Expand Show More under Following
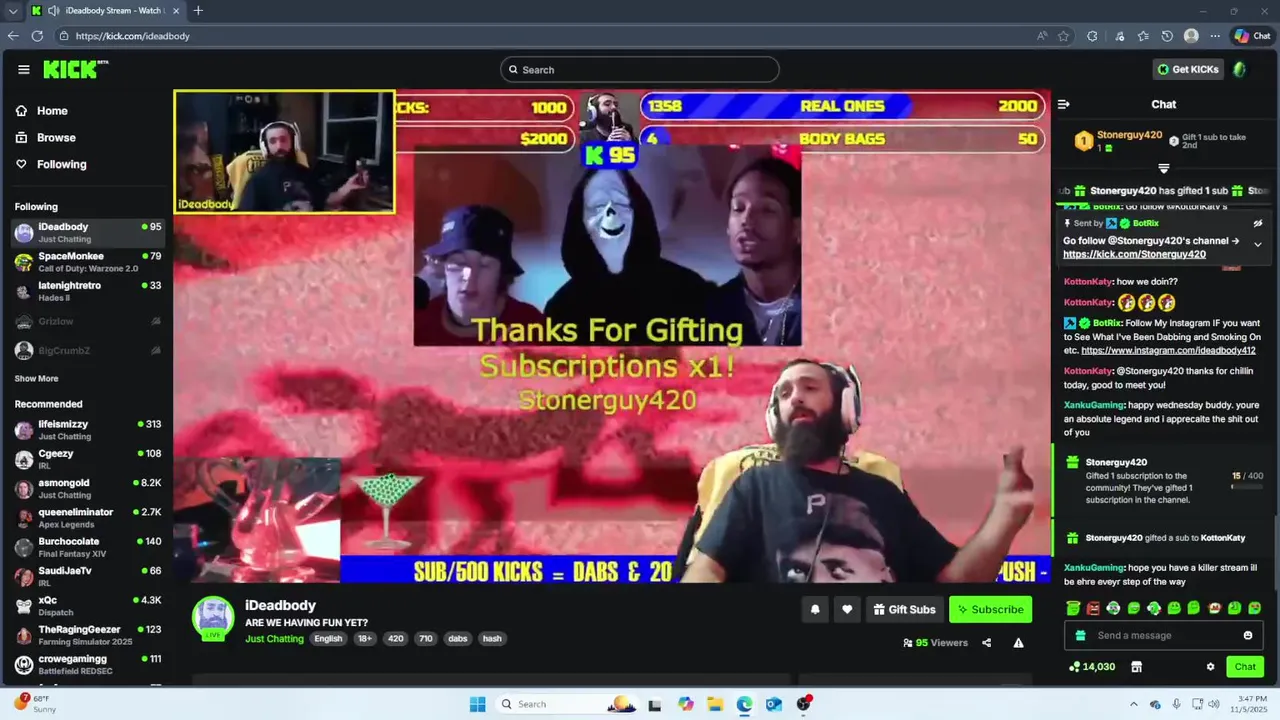1280x720 pixels. point(36,379)
